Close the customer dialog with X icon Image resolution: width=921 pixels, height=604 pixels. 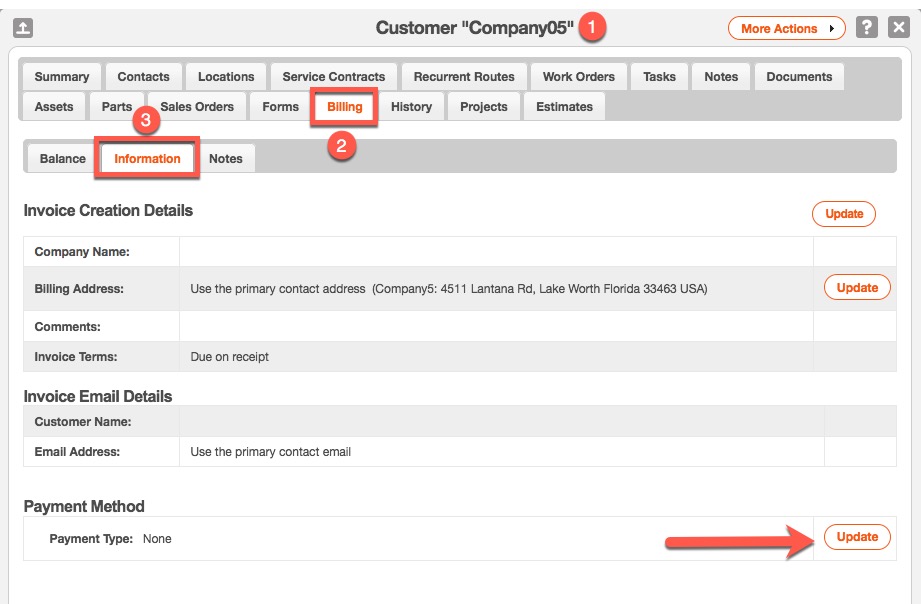click(898, 28)
